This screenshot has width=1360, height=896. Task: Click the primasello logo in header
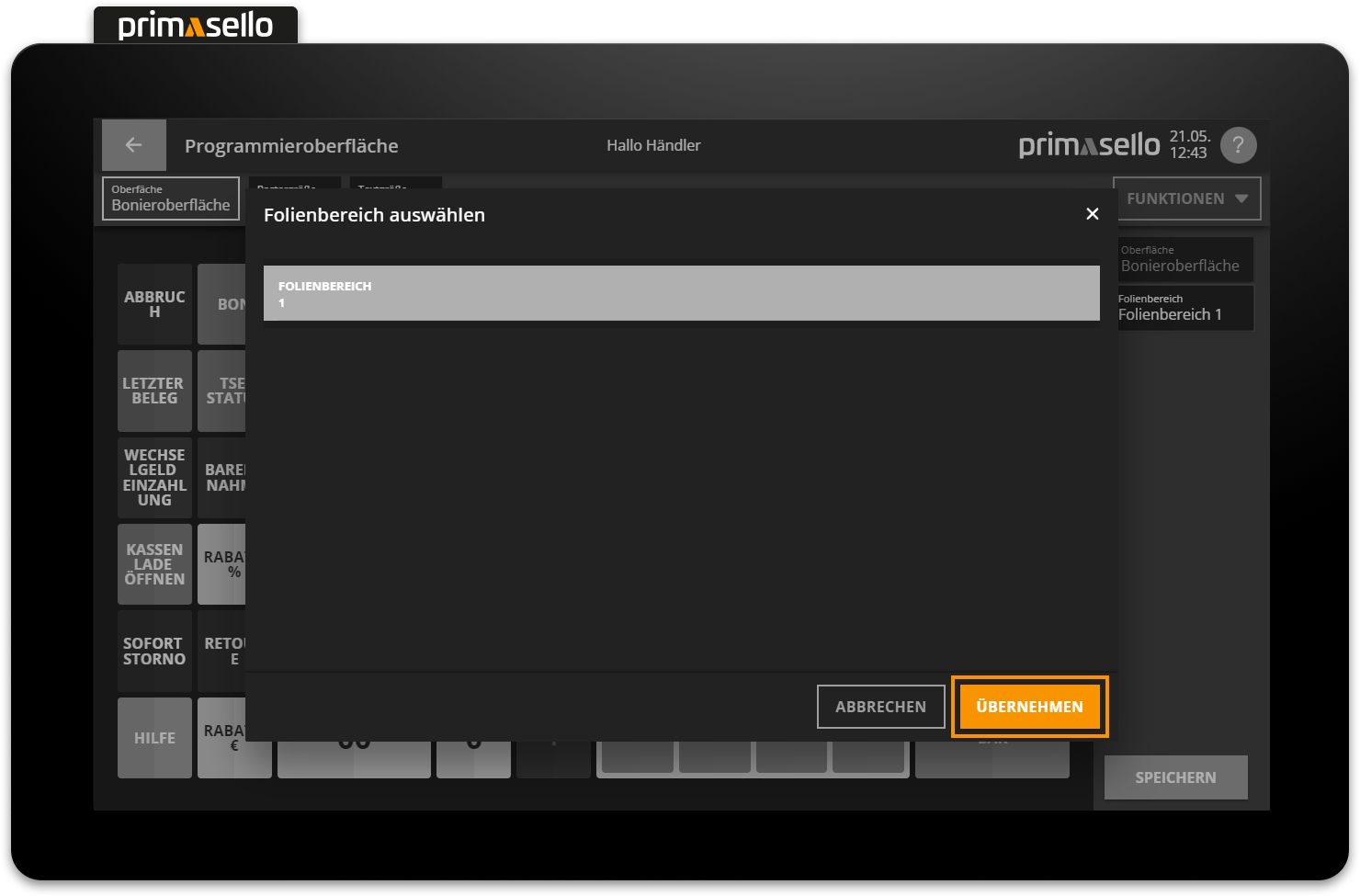(x=1089, y=145)
